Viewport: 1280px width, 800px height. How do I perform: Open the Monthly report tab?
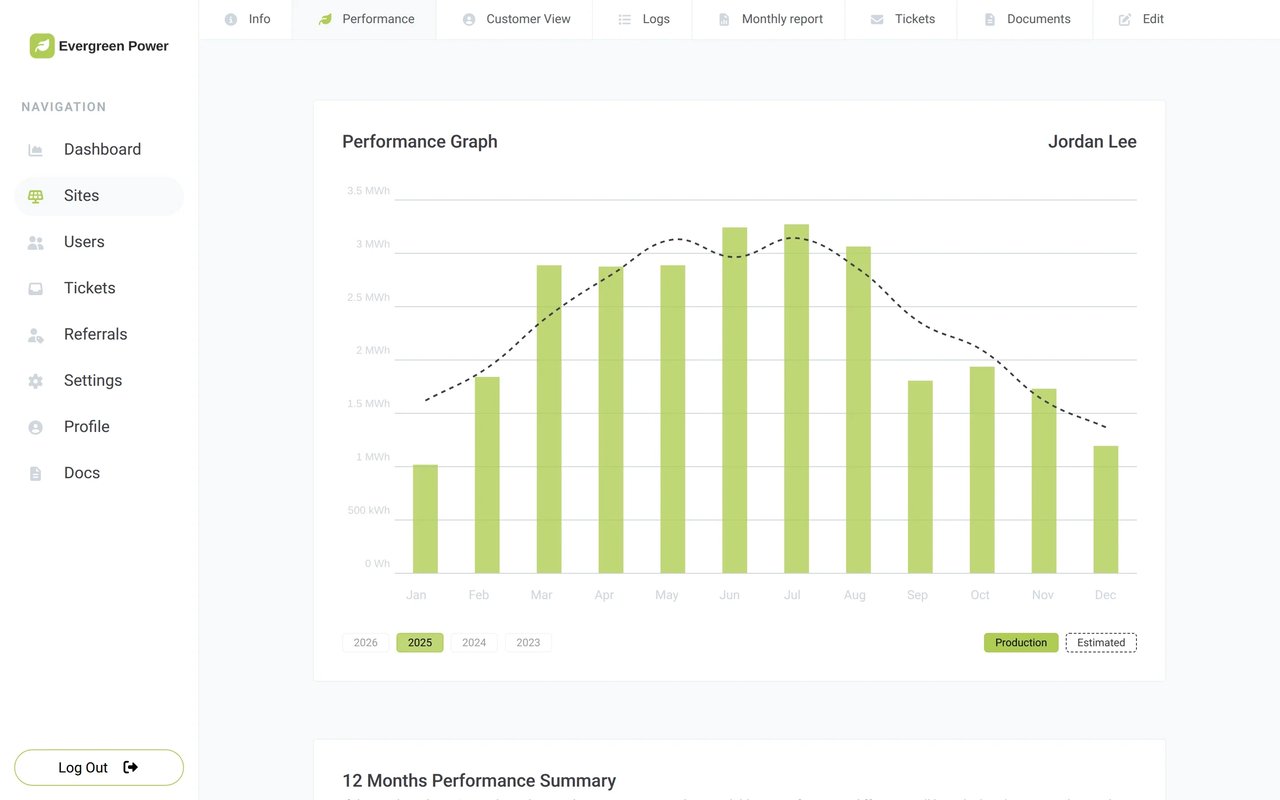(769, 19)
